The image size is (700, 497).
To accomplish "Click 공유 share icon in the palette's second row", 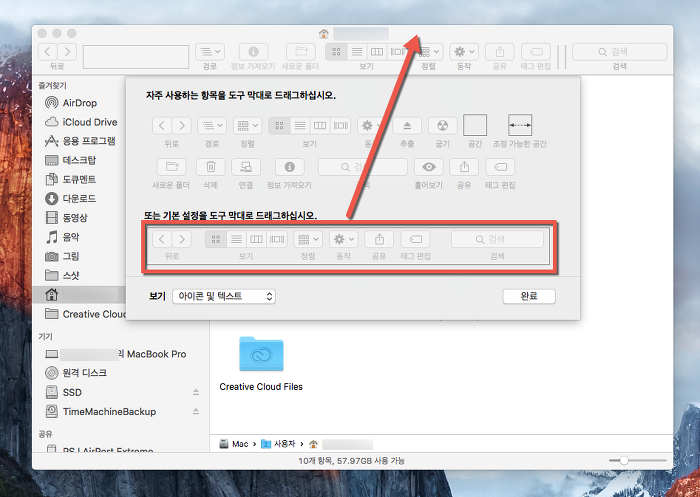I will (x=464, y=167).
